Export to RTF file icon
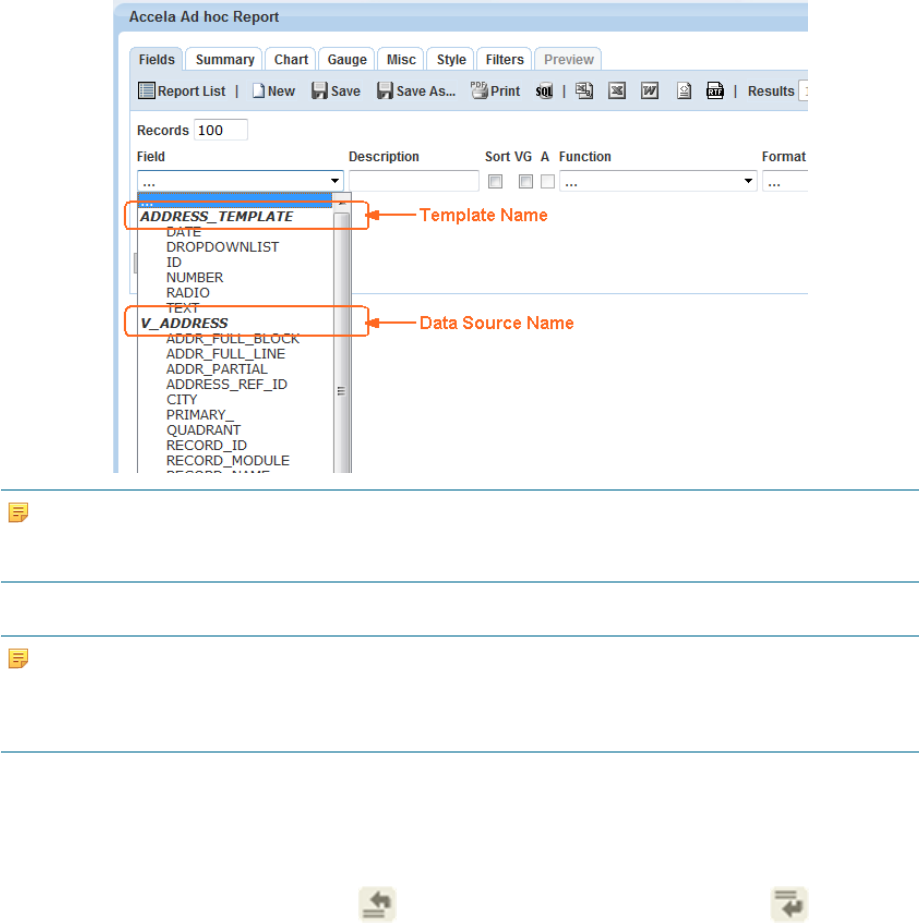Viewport: 919px width, 923px height. [715, 91]
